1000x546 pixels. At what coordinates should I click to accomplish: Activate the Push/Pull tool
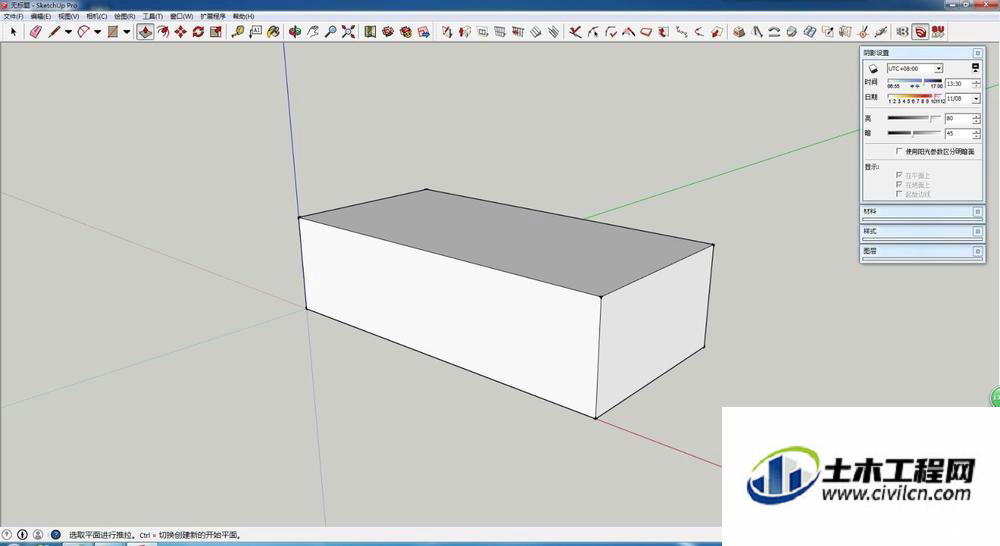click(145, 31)
